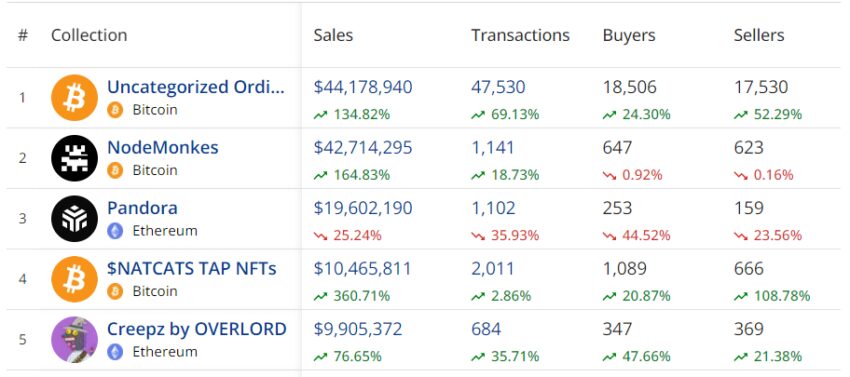850x377 pixels.
Task: Sort table by Buyers column header
Action: point(629,35)
